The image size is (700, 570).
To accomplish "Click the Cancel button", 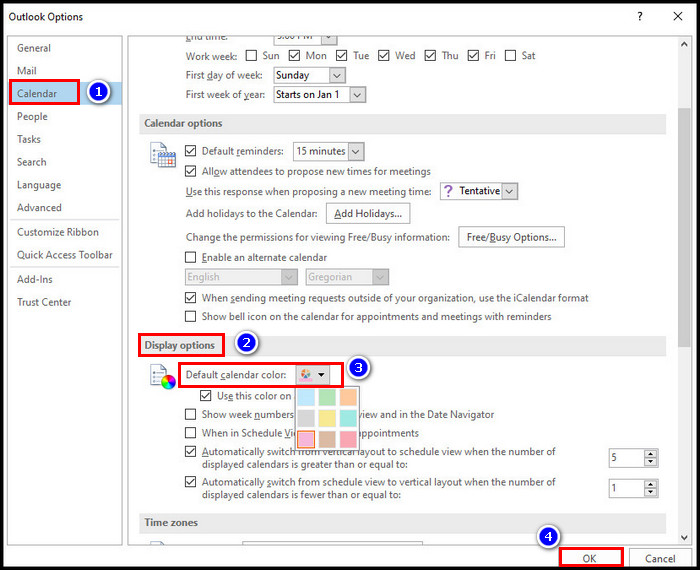I will tap(660, 558).
